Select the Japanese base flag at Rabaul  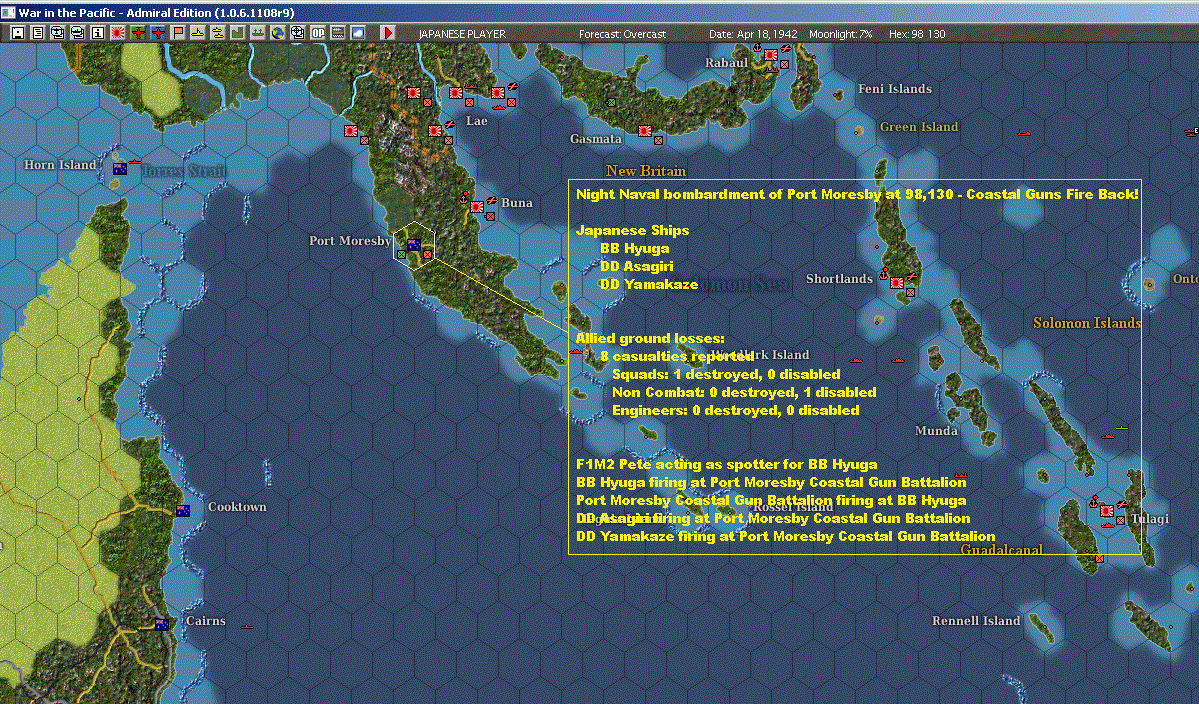pos(771,55)
